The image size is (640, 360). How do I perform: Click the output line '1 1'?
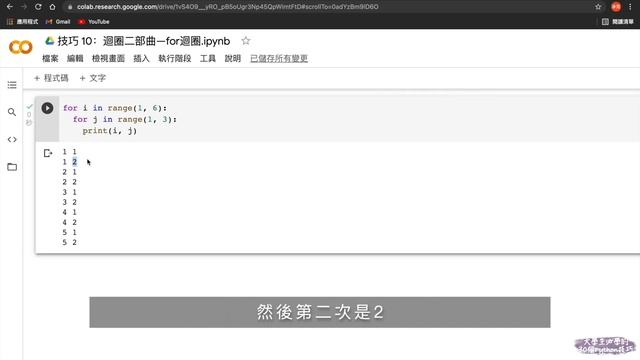point(69,151)
